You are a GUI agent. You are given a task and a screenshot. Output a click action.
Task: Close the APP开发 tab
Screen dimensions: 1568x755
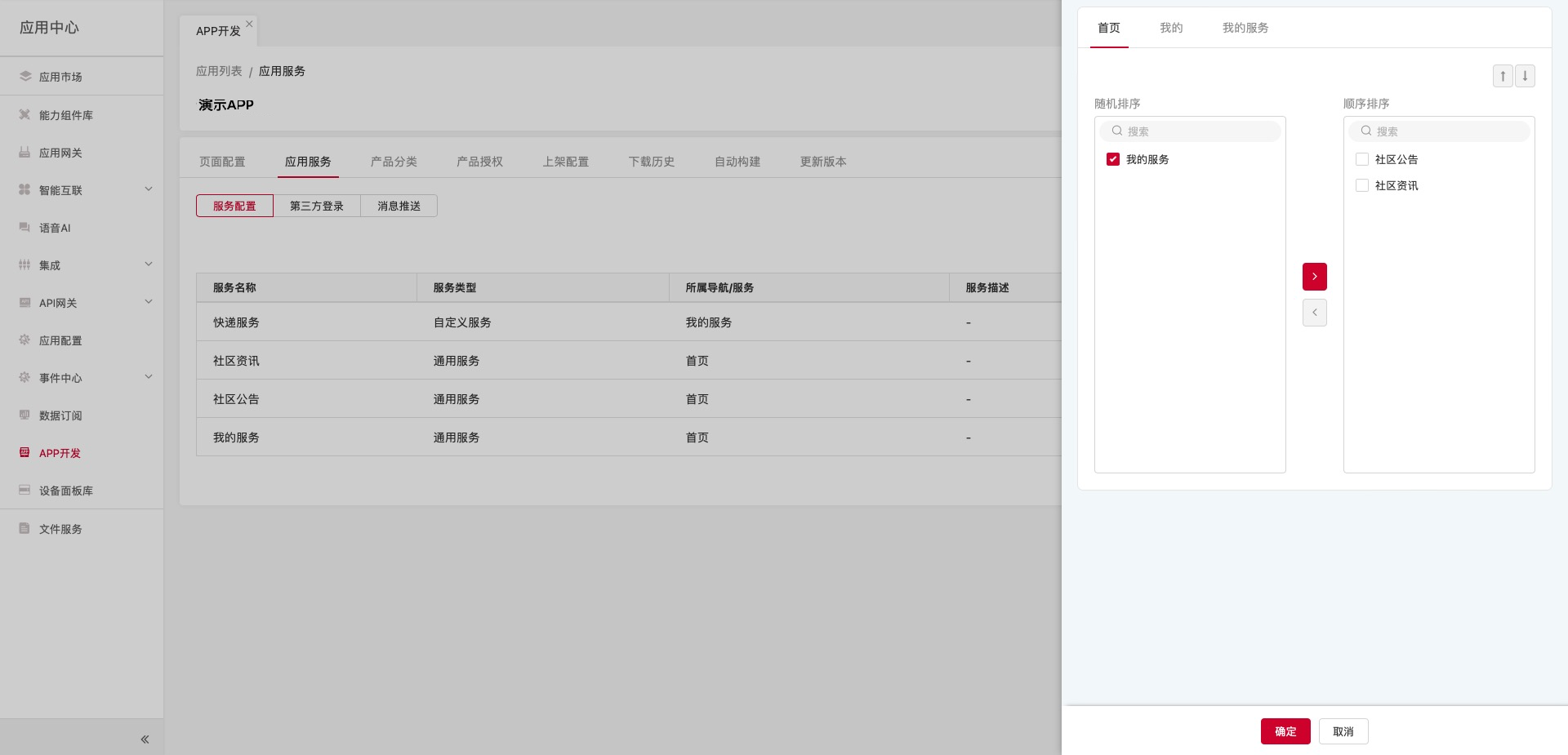pos(249,24)
